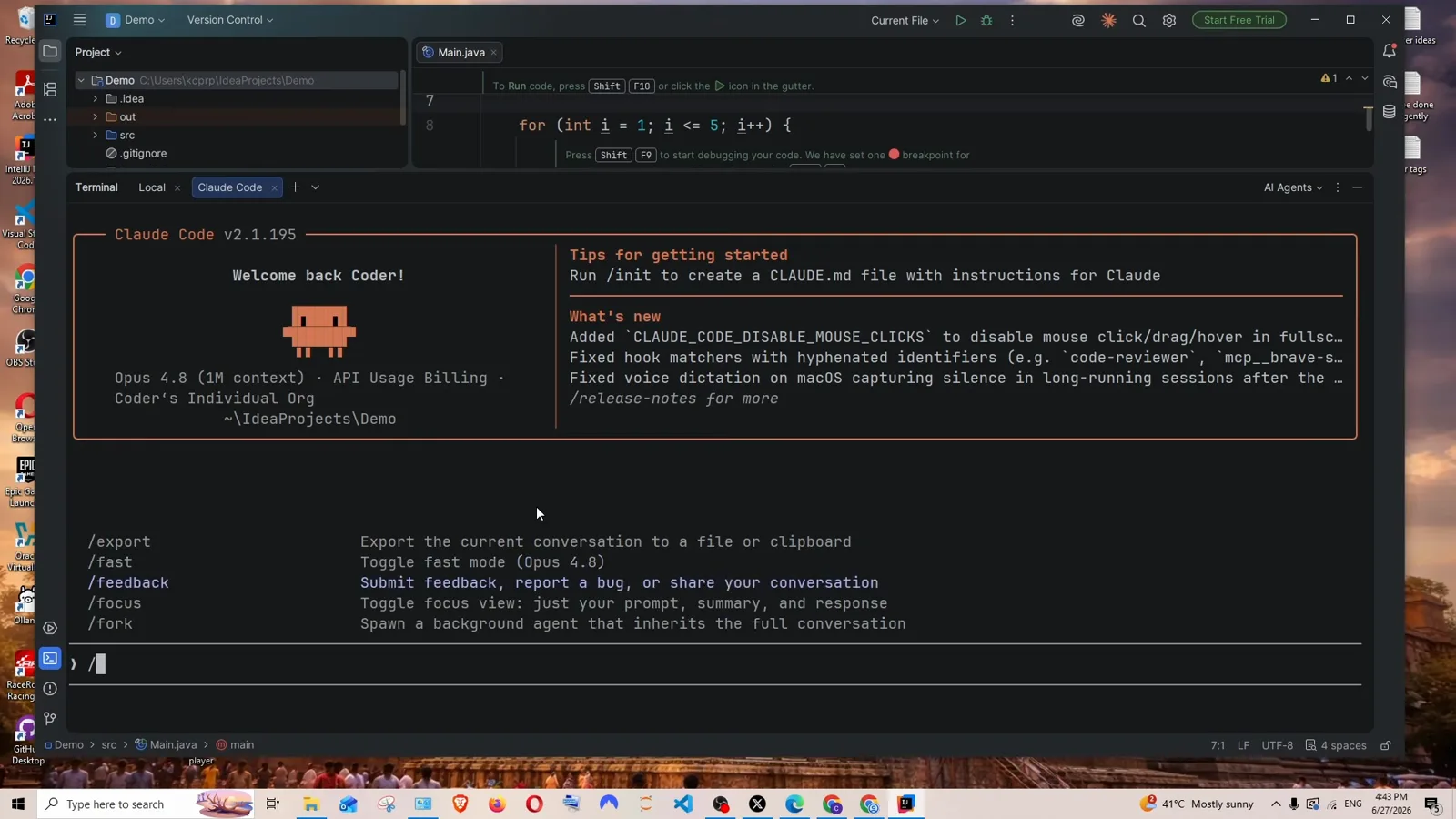Hide the terminal panel with minimize dash
Viewport: 1456px width, 819px height.
point(1357,187)
